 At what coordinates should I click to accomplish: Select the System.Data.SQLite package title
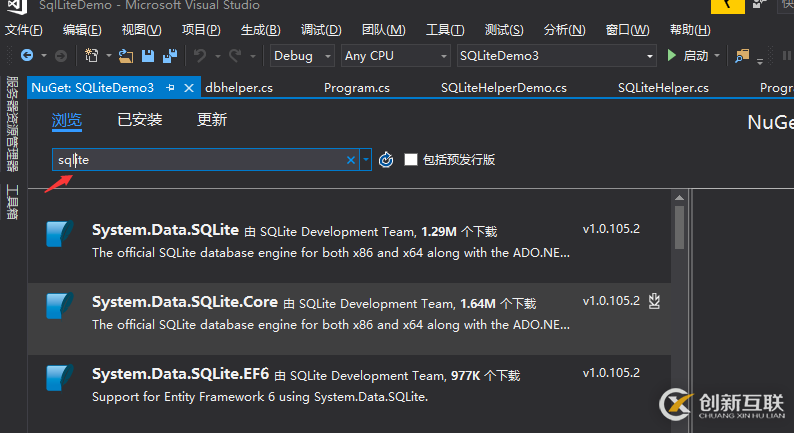(165, 230)
